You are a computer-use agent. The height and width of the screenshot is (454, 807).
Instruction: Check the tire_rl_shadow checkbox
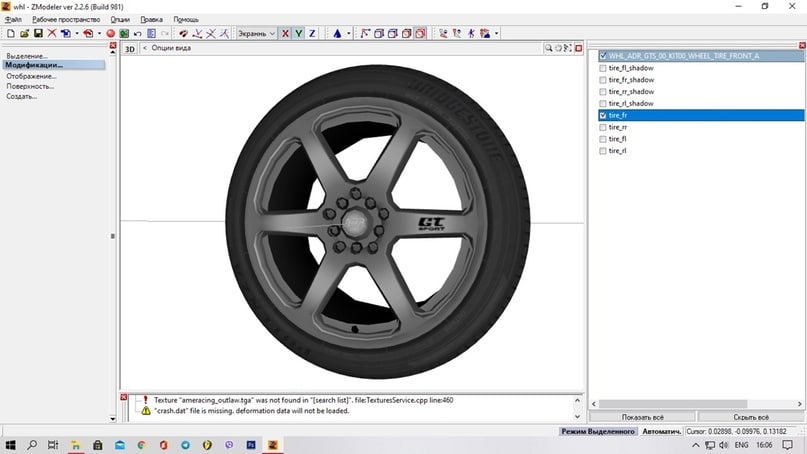pyautogui.click(x=603, y=103)
